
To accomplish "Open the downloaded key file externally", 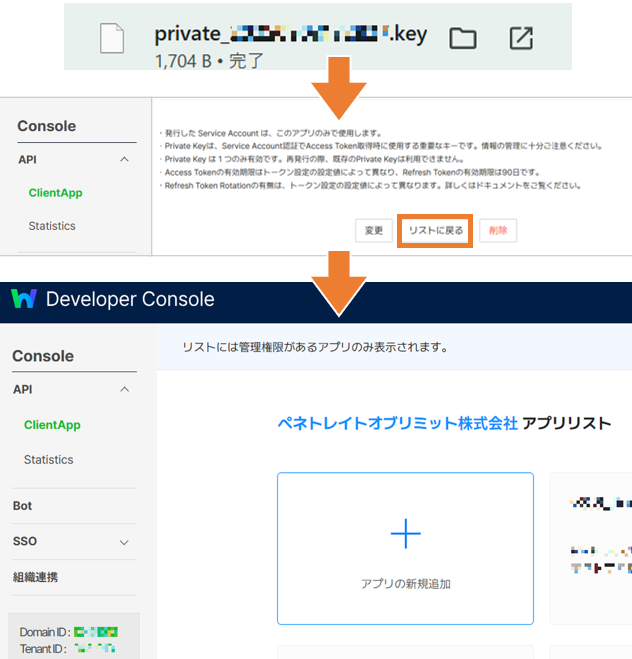I will click(520, 39).
